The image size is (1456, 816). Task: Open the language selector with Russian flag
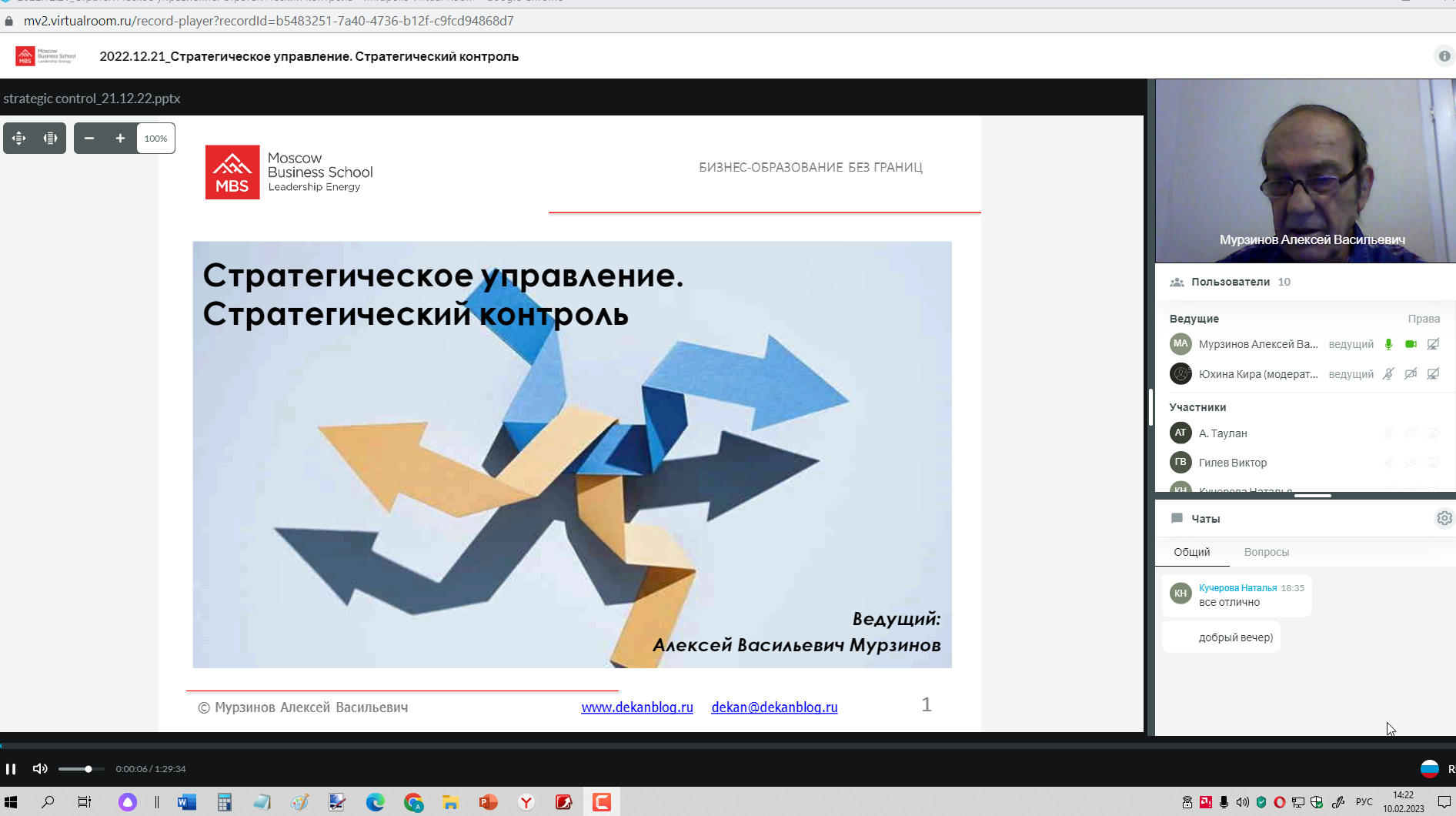[1430, 768]
